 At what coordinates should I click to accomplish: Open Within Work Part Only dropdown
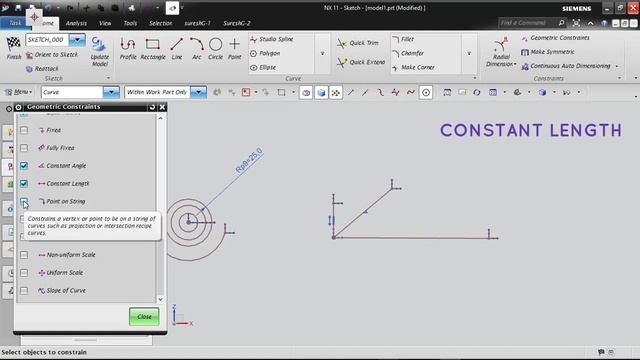click(x=198, y=92)
